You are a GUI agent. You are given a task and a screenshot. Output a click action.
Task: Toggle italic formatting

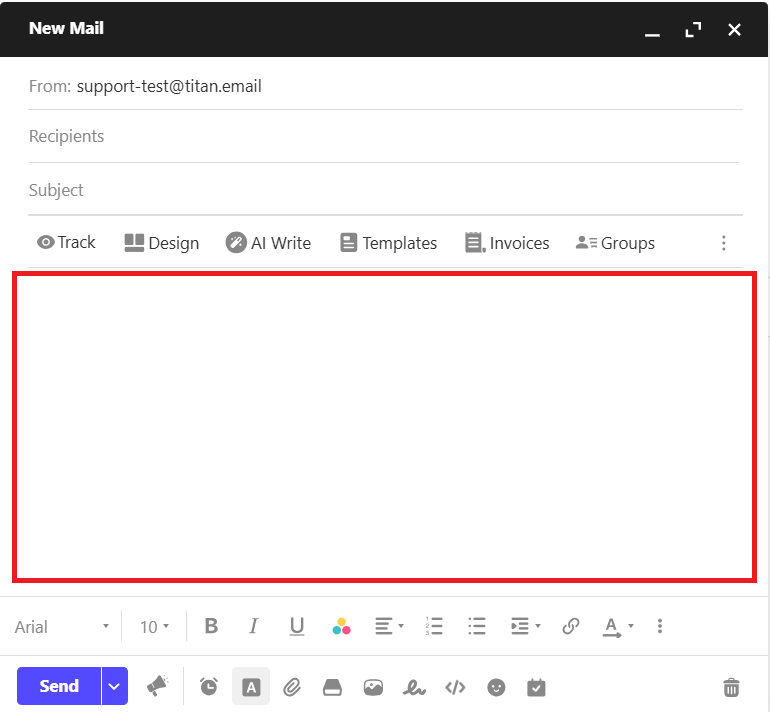[x=253, y=626]
